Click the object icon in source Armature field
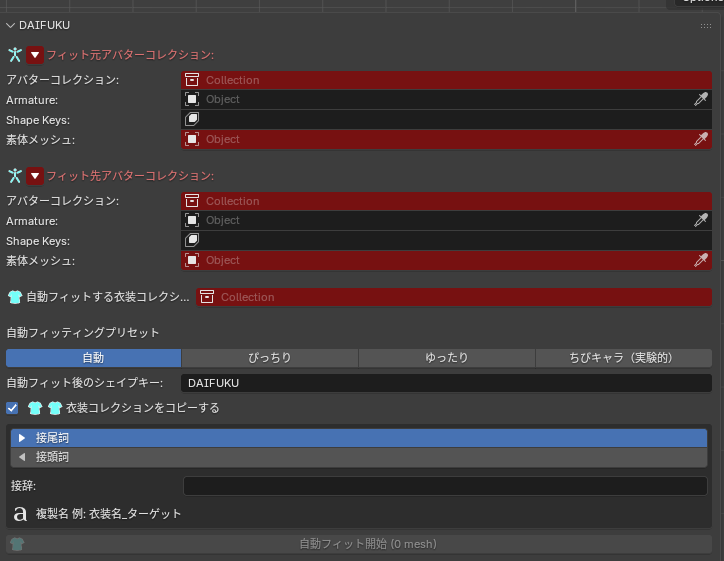 point(192,99)
